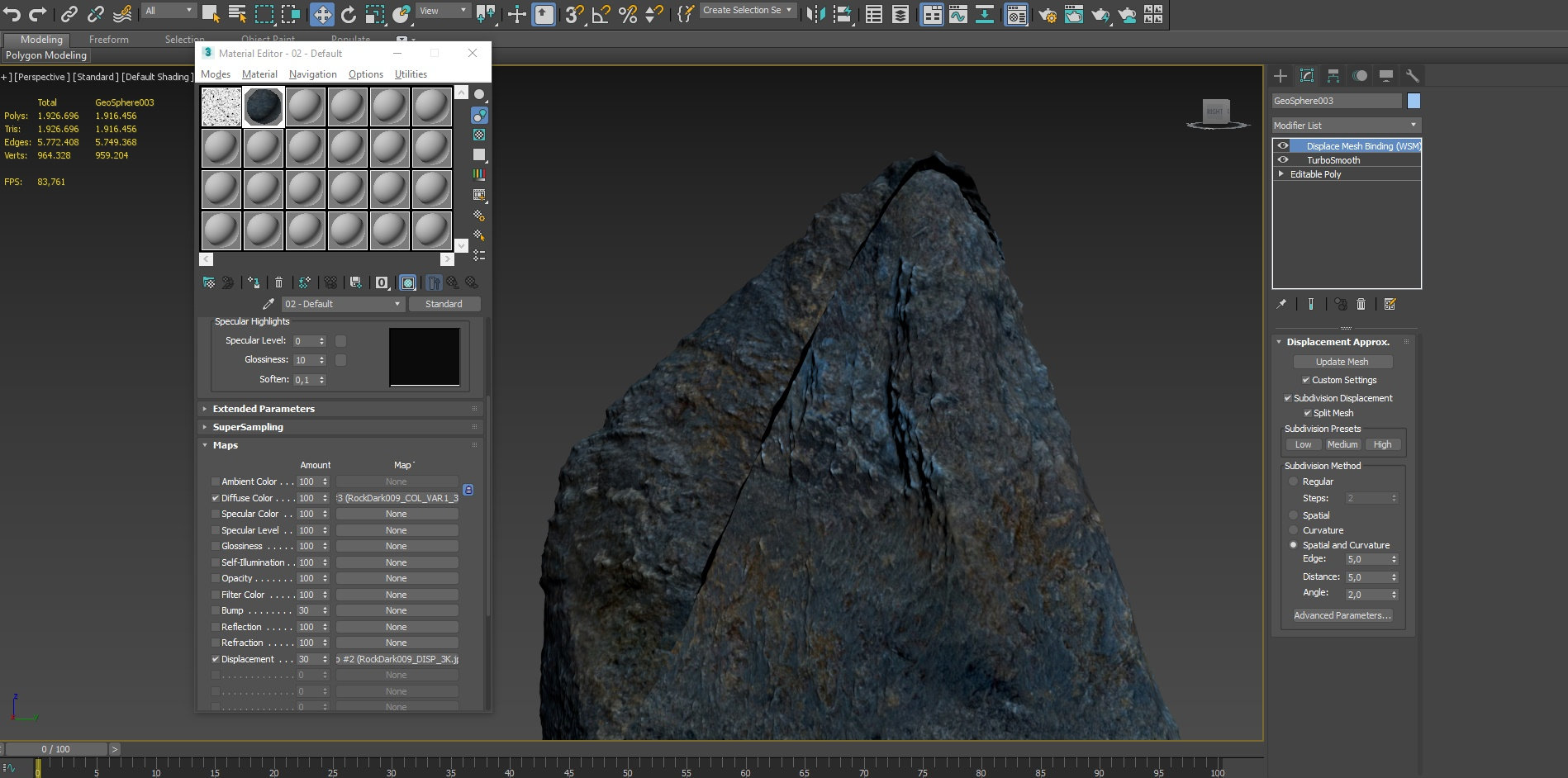Viewport: 1568px width, 778px height.
Task: Click the Update Mesh button
Action: (x=1342, y=362)
